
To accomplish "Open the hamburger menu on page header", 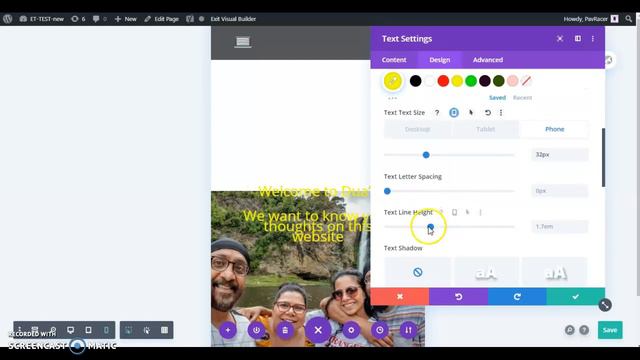I will pos(242,42).
